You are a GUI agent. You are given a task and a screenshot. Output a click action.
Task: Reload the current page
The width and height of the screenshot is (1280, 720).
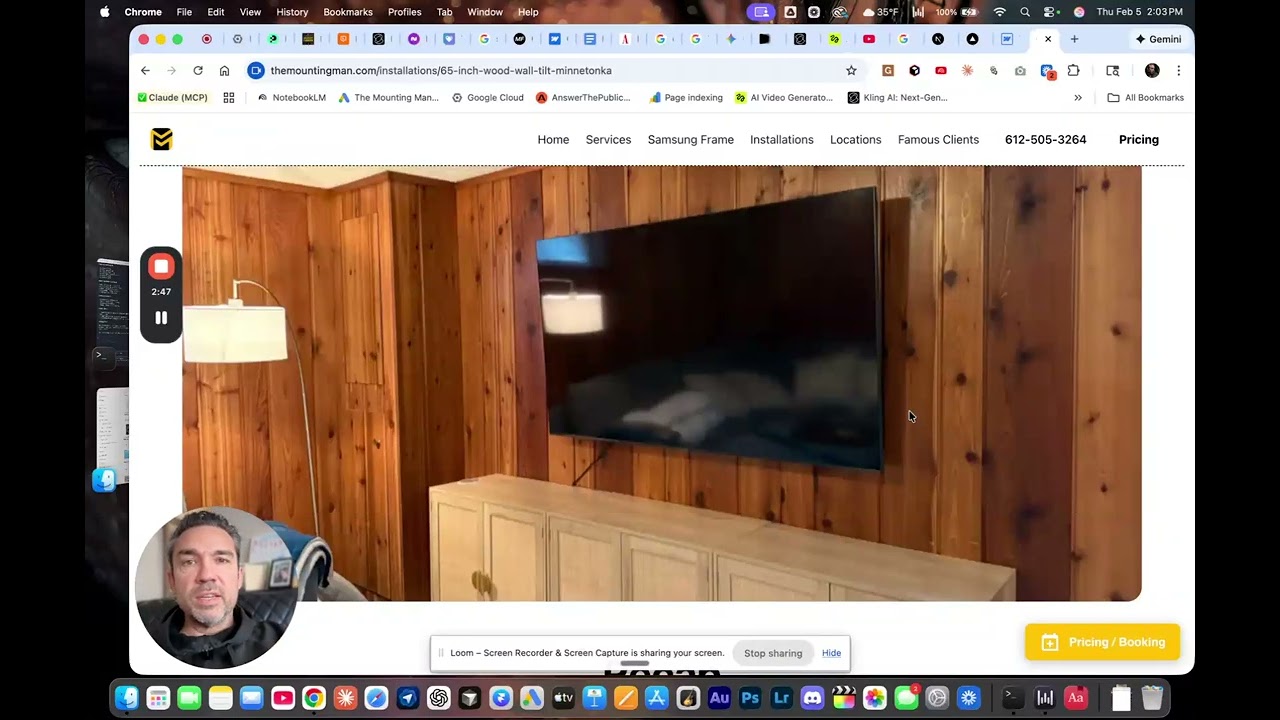198,70
